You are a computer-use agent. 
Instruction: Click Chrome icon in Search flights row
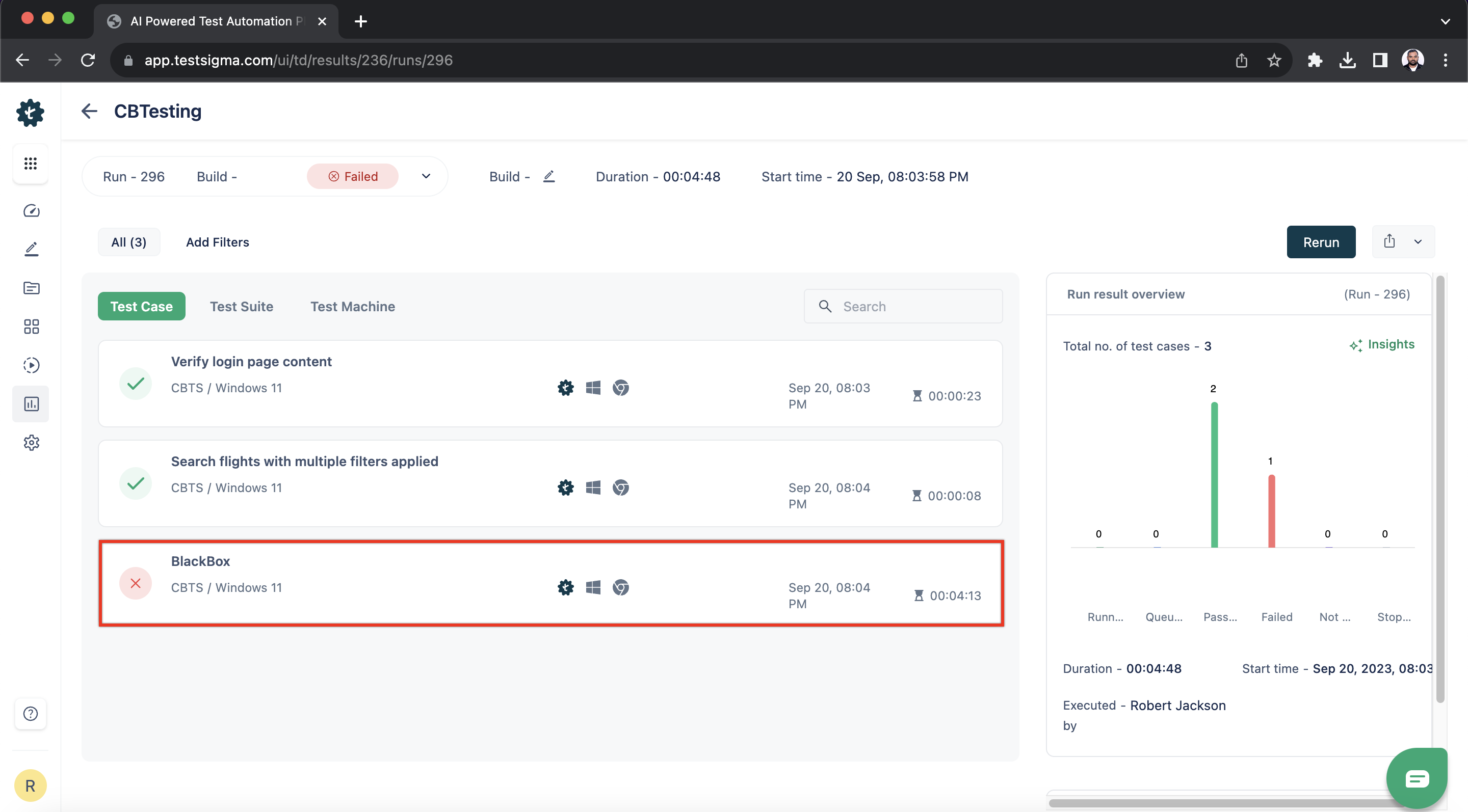(x=621, y=488)
